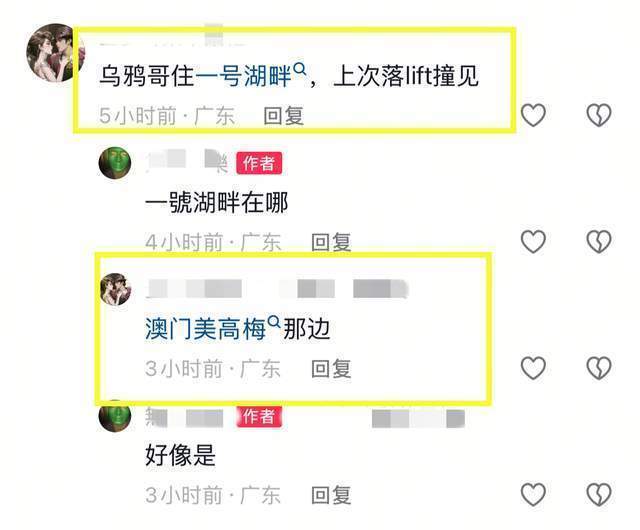The width and height of the screenshot is (640, 530).
Task: Reply to the 4小时前 comment
Action: point(331,242)
